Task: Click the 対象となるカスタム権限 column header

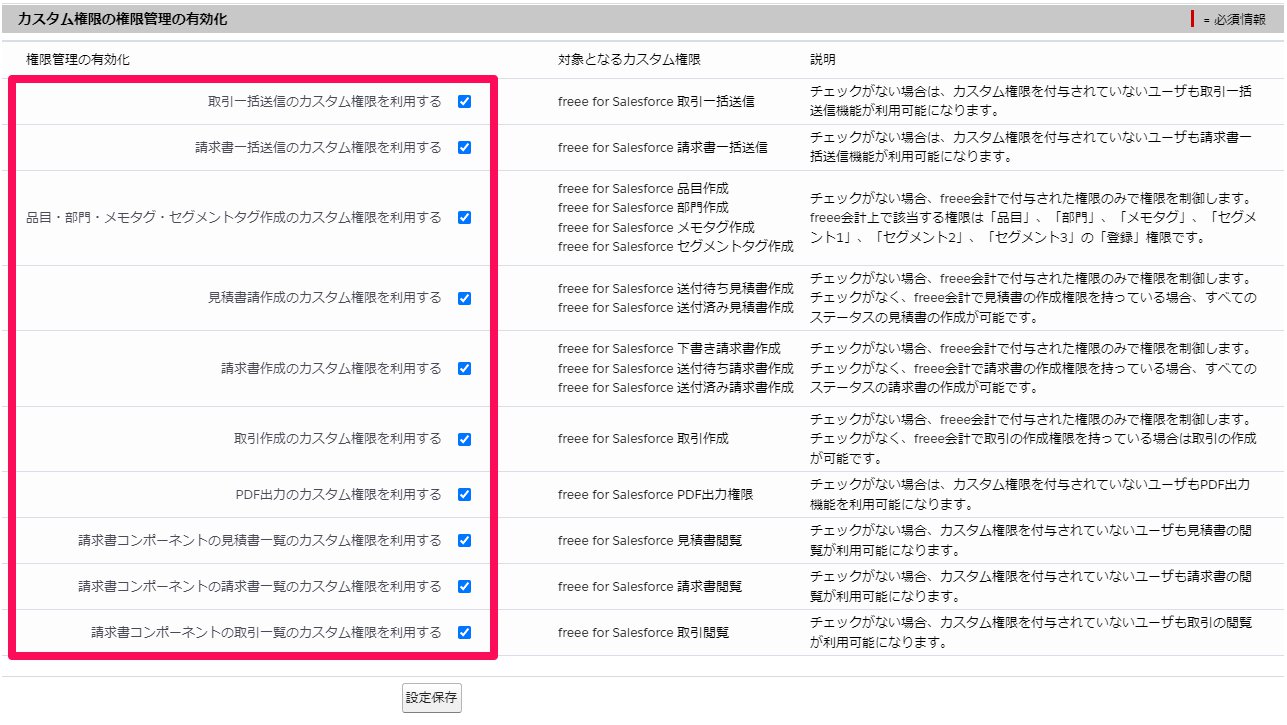Action: pos(628,60)
